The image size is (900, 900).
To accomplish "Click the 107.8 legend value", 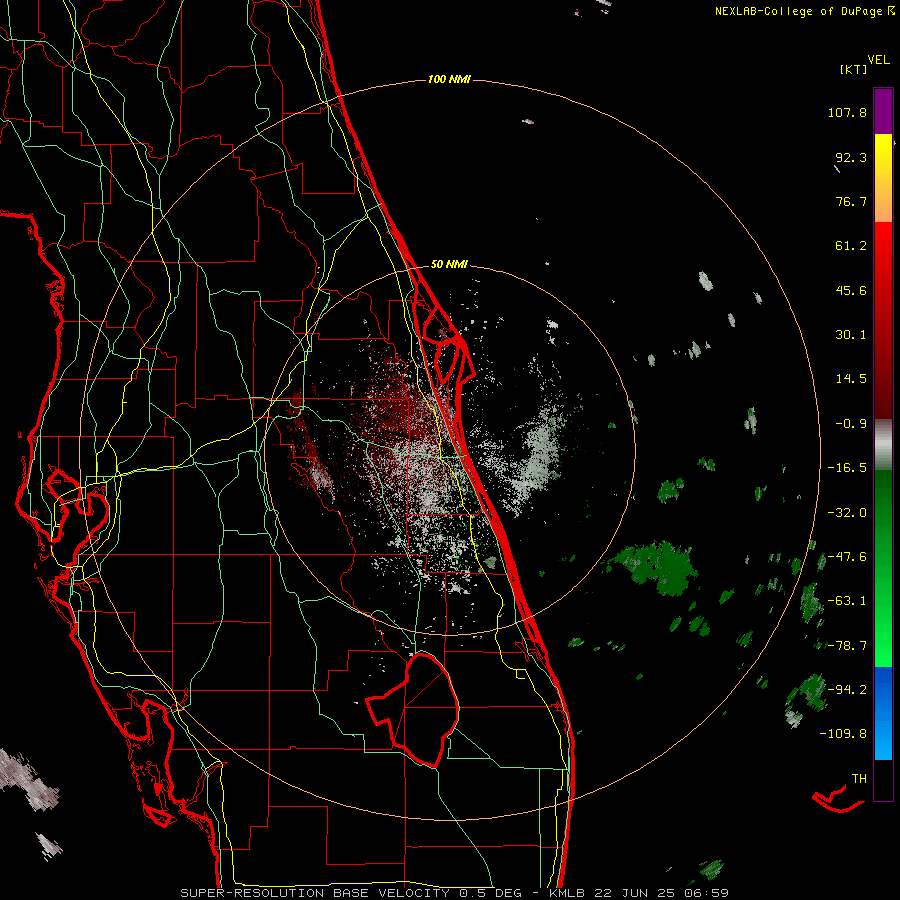I will coord(847,112).
